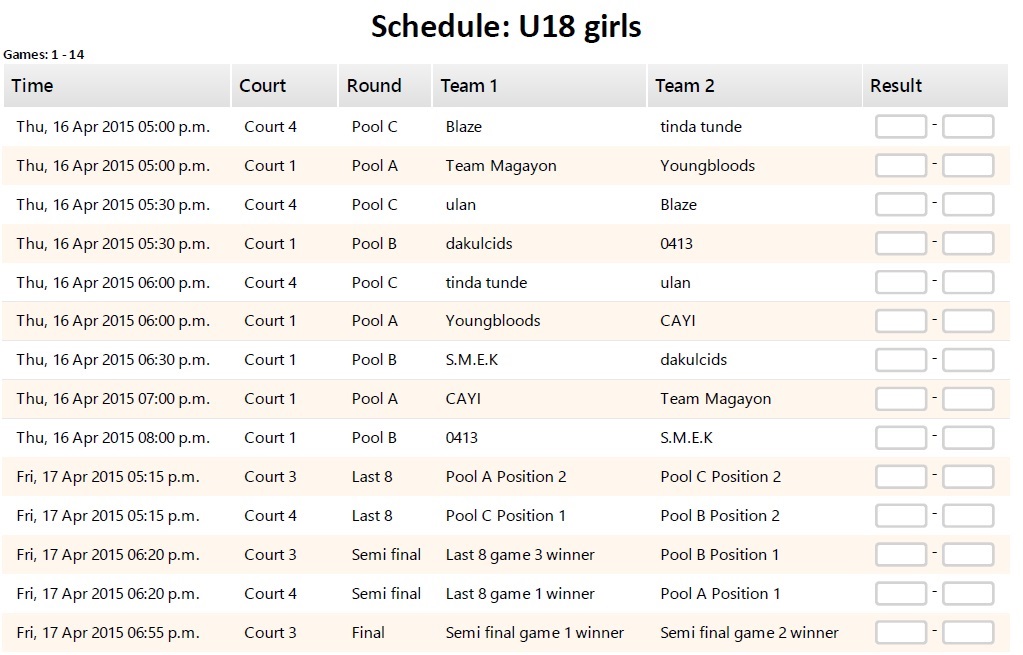Select right score box for dakulcids vs 0413
Screen dimensions: 1023x655
pyautogui.click(x=968, y=244)
